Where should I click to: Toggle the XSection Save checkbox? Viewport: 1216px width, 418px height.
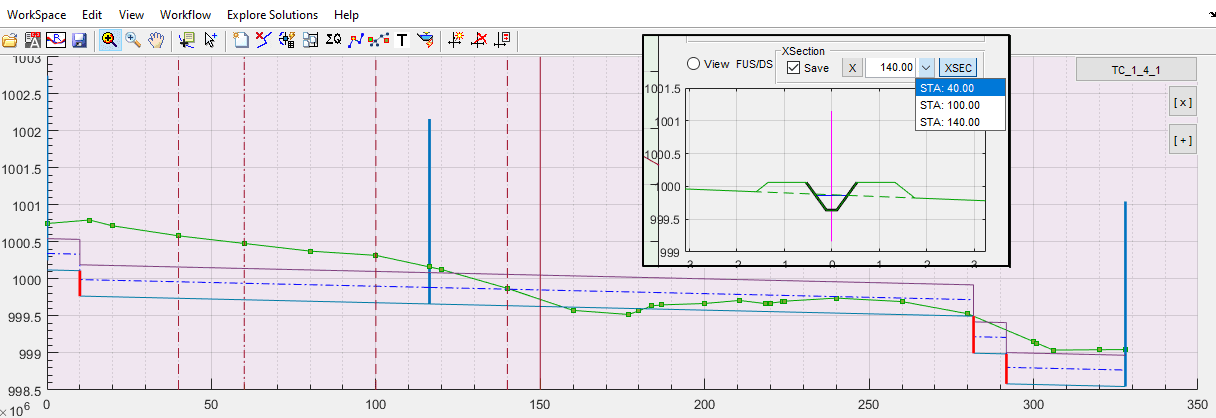[794, 68]
